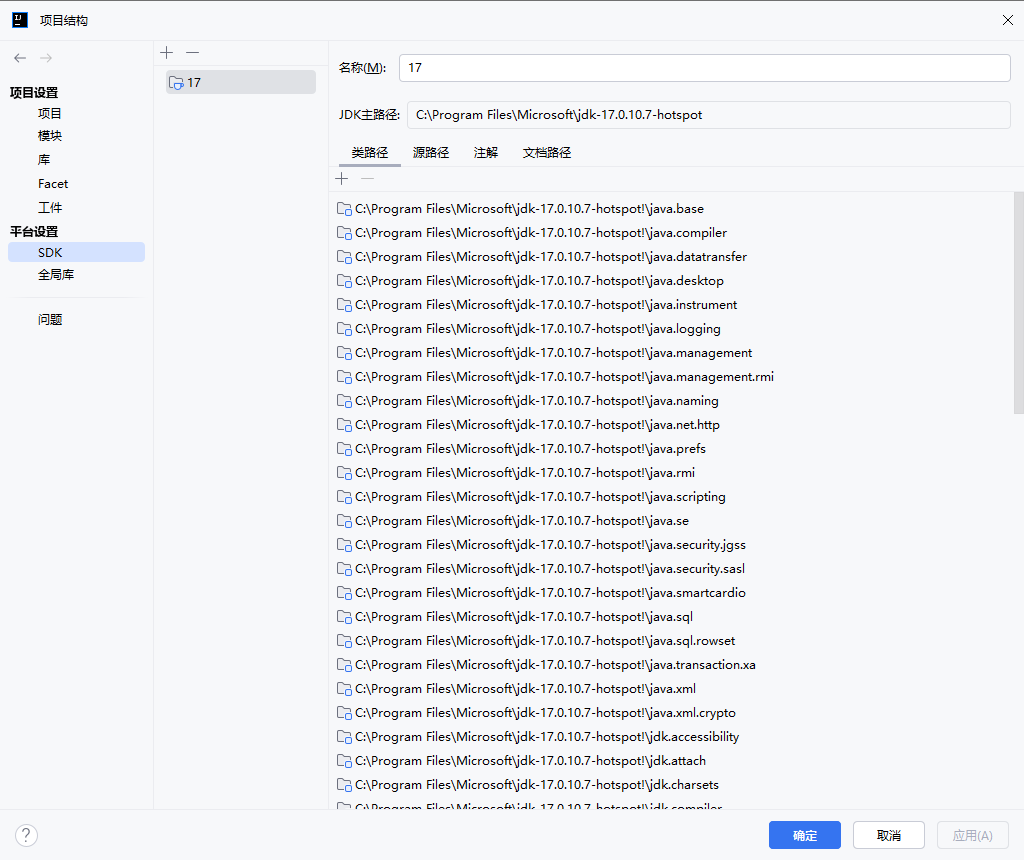1024x860 pixels.
Task: Select 项目 in project settings
Action: tap(50, 114)
